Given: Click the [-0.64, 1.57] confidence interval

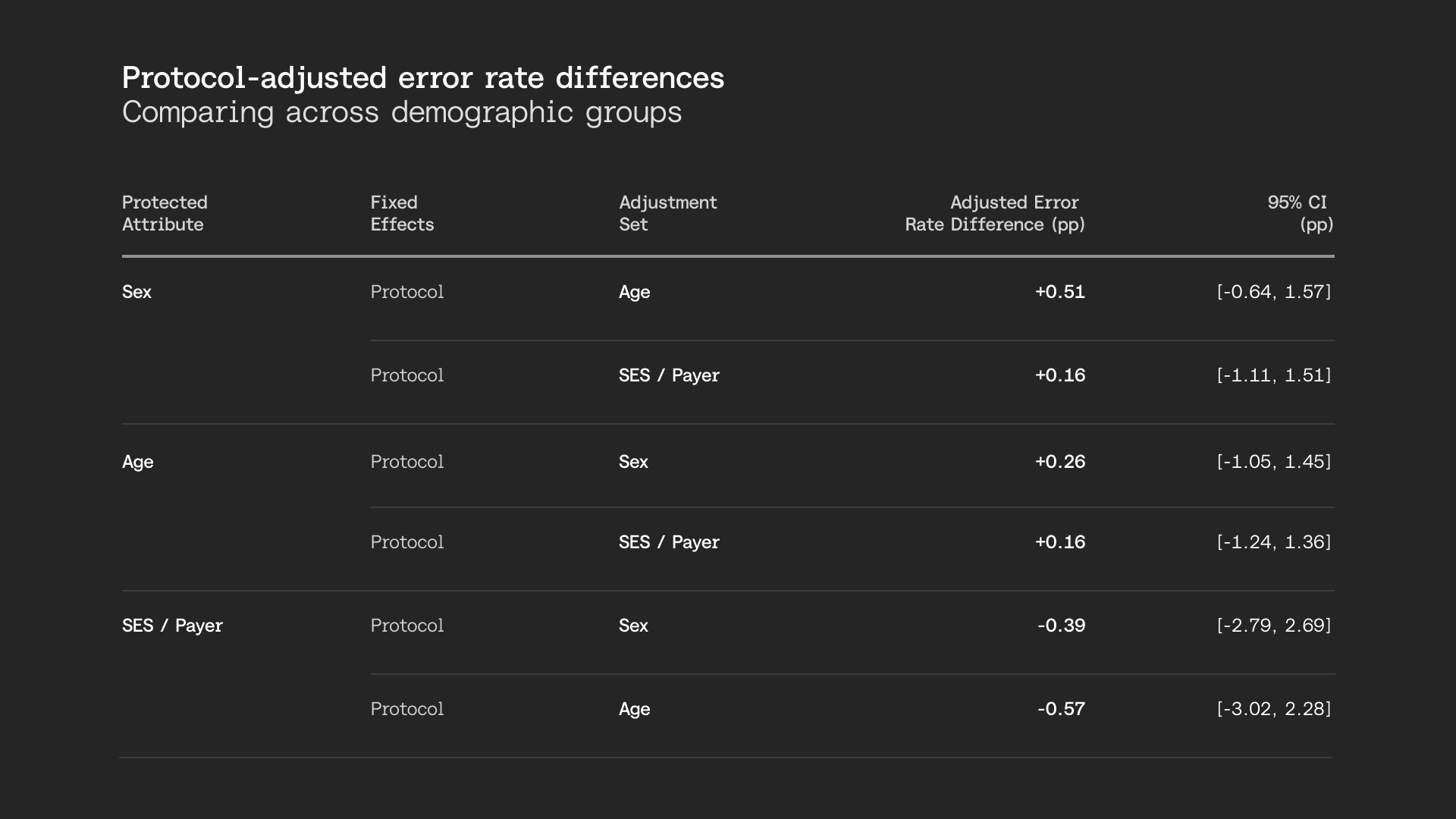Looking at the screenshot, I should click(x=1274, y=292).
